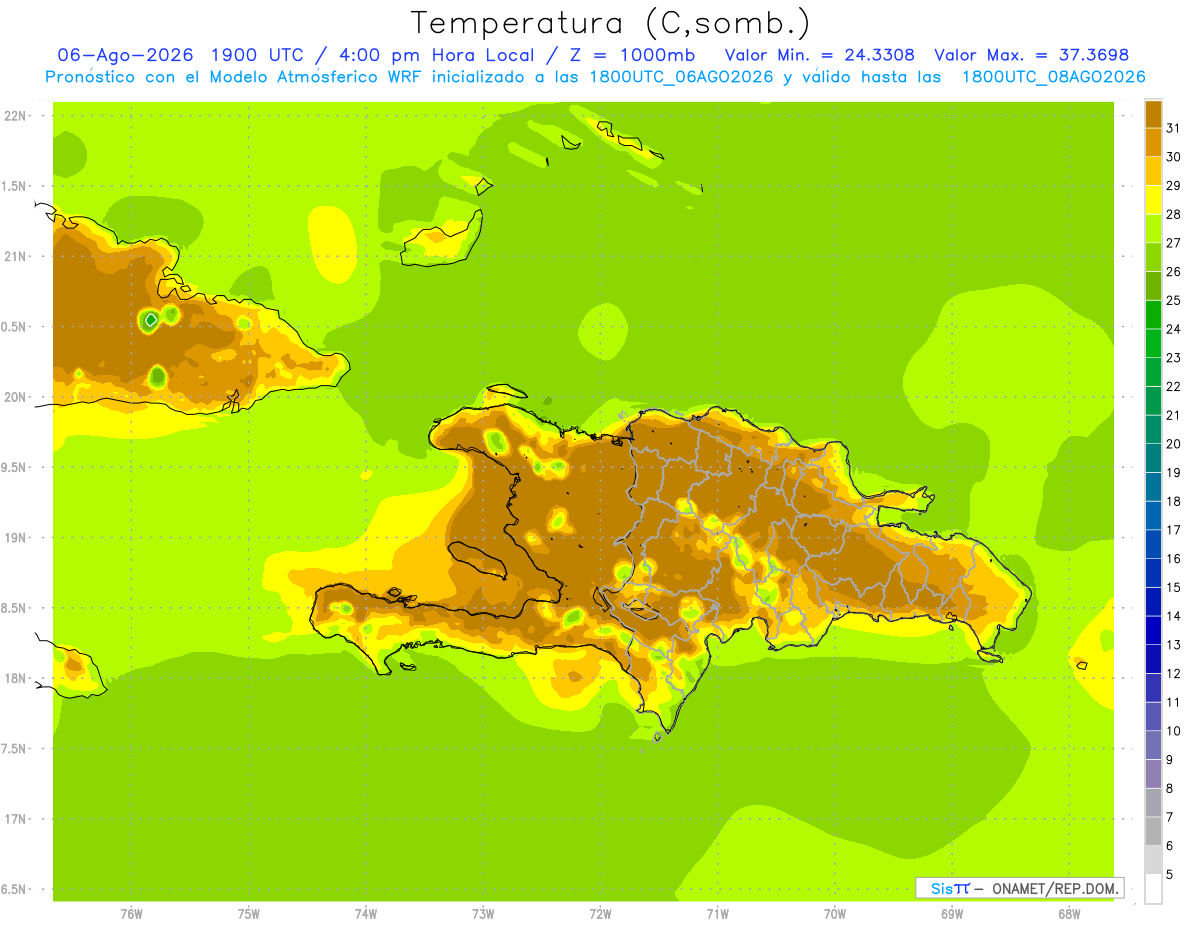The width and height of the screenshot is (1200, 927).
Task: Click the dark brown swatch above 31
Action: pyautogui.click(x=1153, y=114)
